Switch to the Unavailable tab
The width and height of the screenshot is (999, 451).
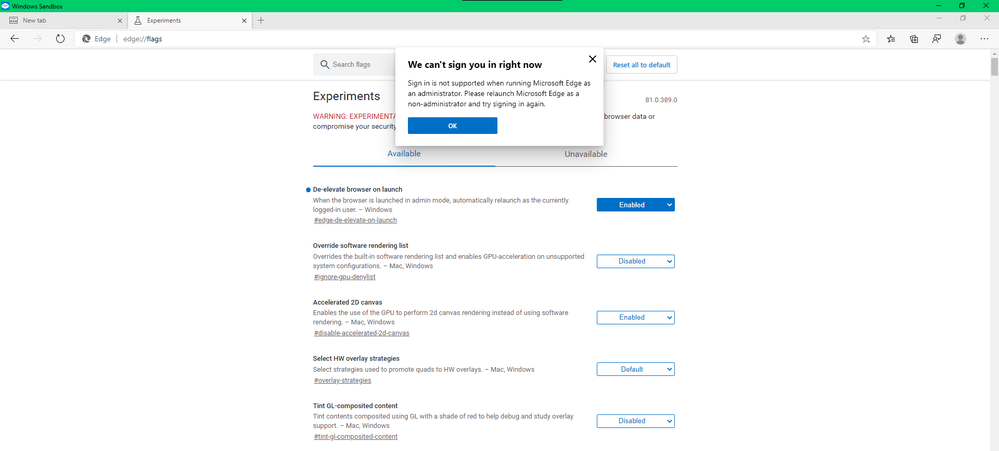point(586,154)
